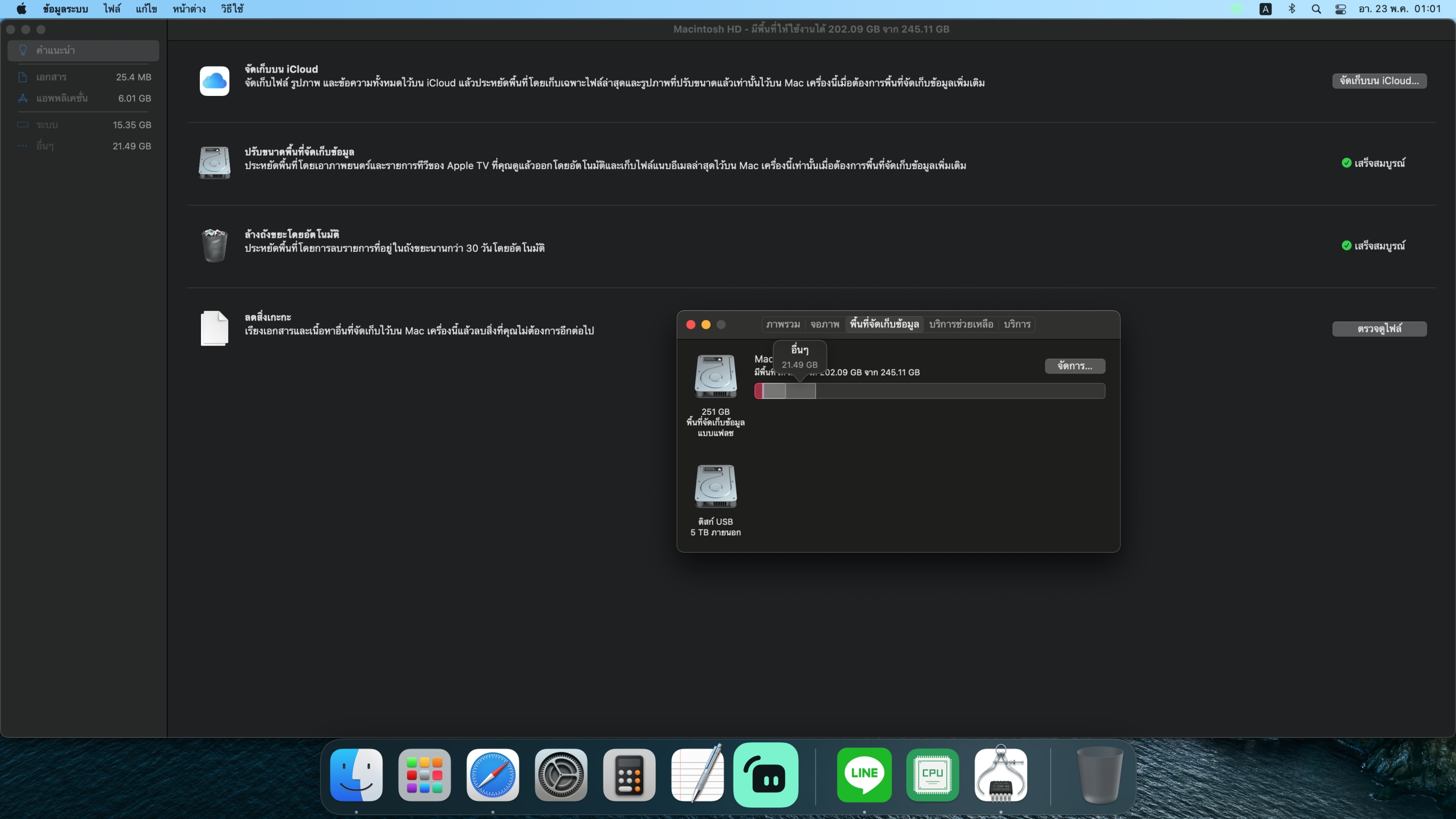Click the ลดสิ่งเกะกะ heading text
Screen dimensions: 1456x819
click(x=267, y=317)
